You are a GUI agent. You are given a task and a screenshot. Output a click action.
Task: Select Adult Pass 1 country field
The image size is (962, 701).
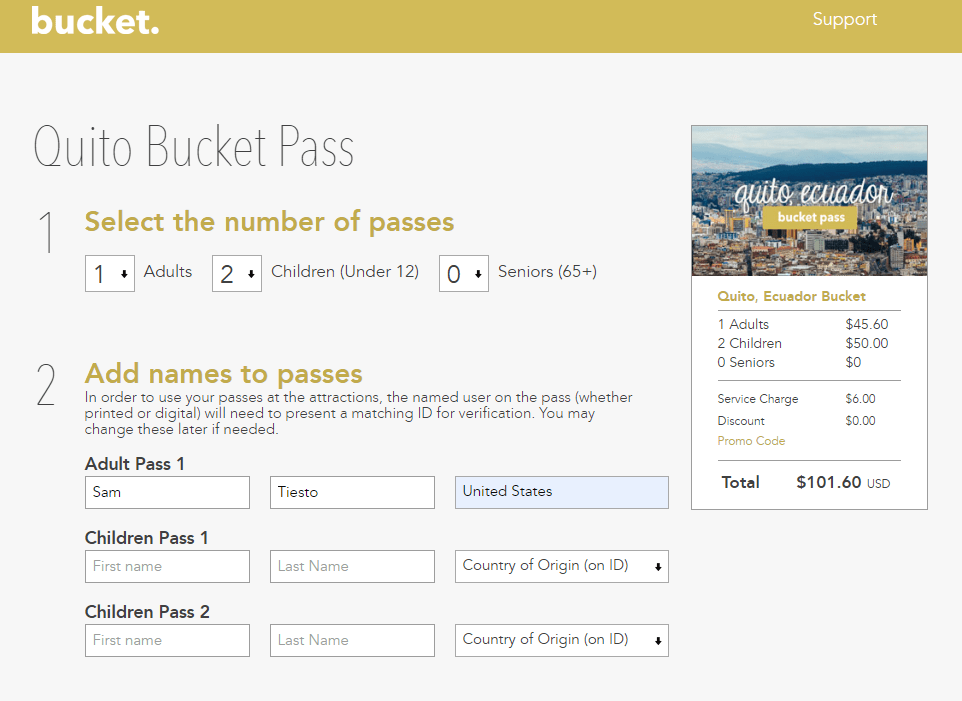561,492
